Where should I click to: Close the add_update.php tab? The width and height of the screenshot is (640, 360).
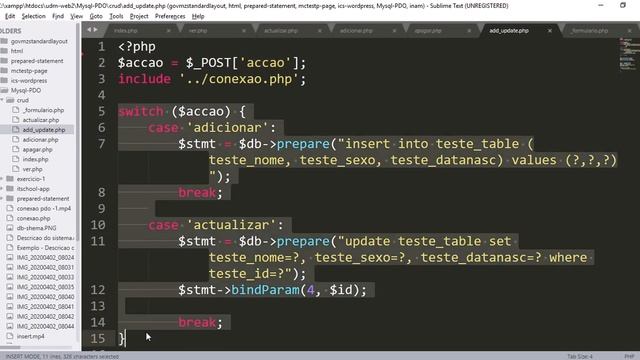pyautogui.click(x=550, y=31)
